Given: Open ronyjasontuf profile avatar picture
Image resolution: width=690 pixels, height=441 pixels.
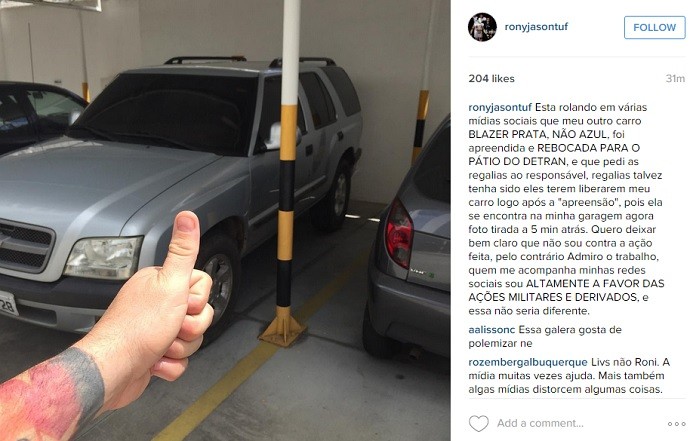Looking at the screenshot, I should [482, 27].
